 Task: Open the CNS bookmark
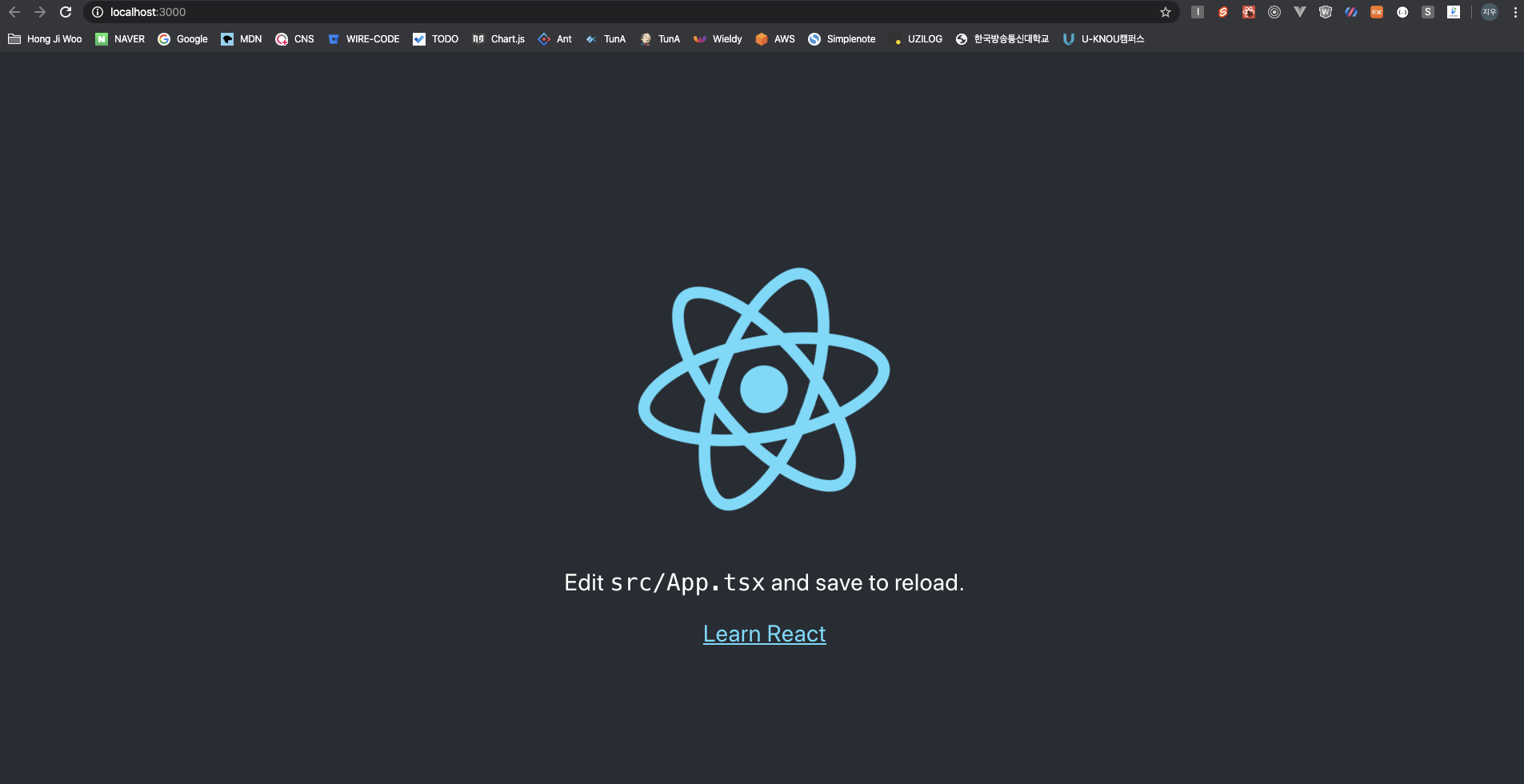click(x=294, y=39)
